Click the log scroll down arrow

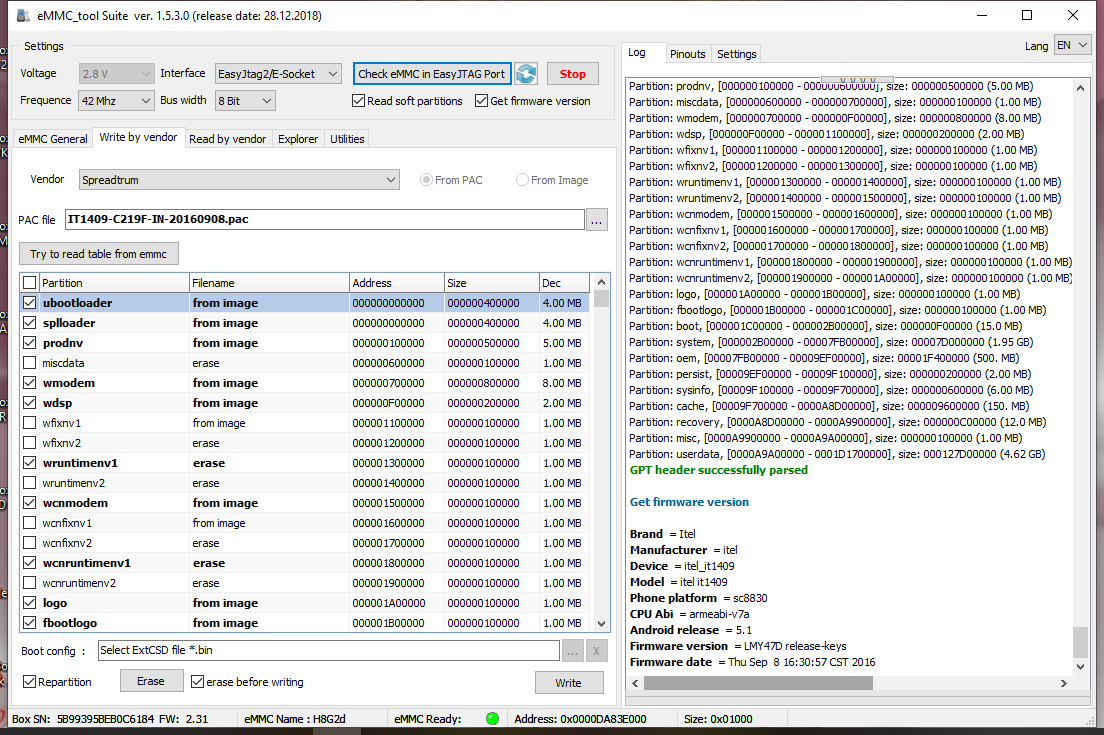(1080, 667)
